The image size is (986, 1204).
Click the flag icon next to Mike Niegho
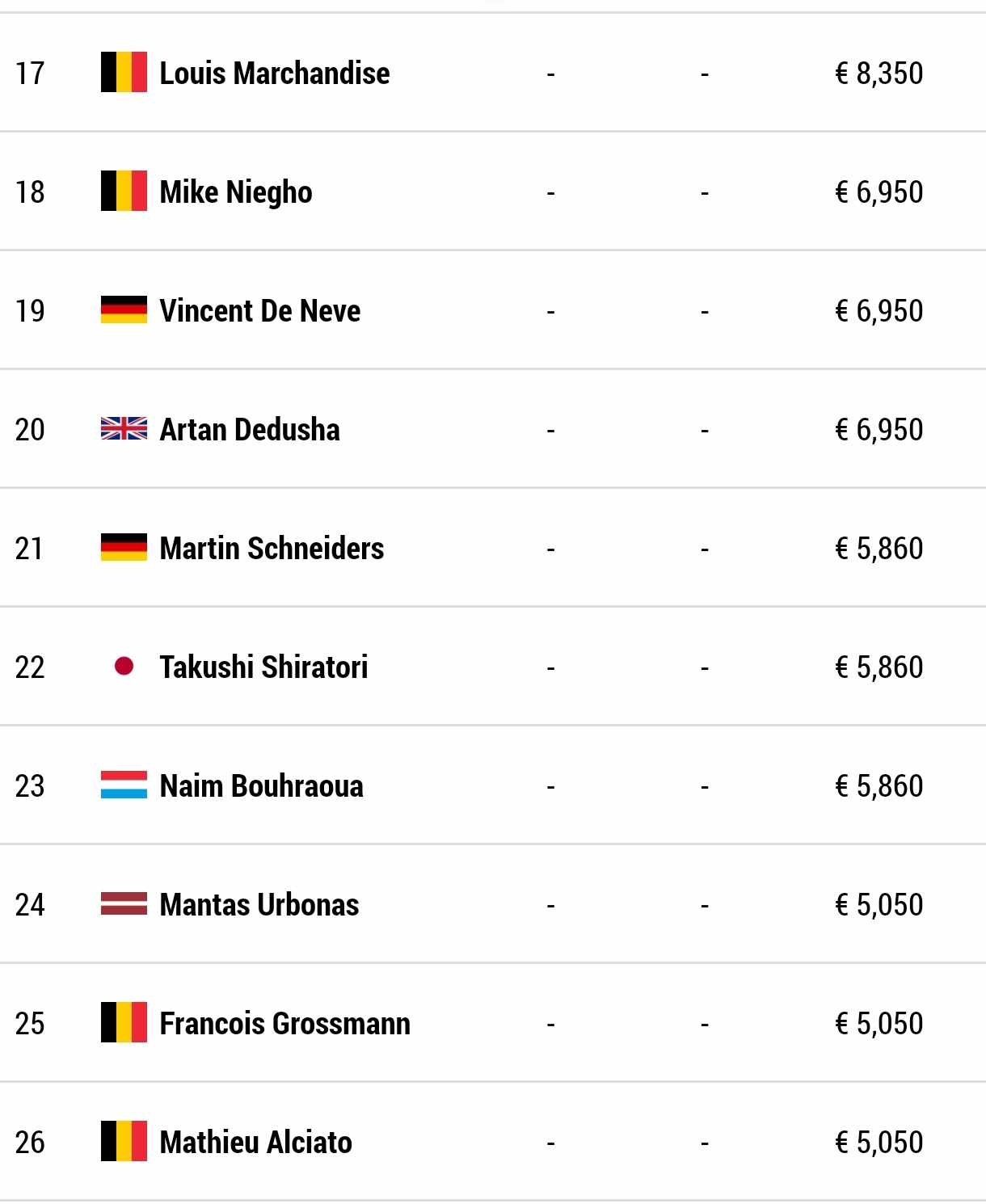tap(124, 192)
